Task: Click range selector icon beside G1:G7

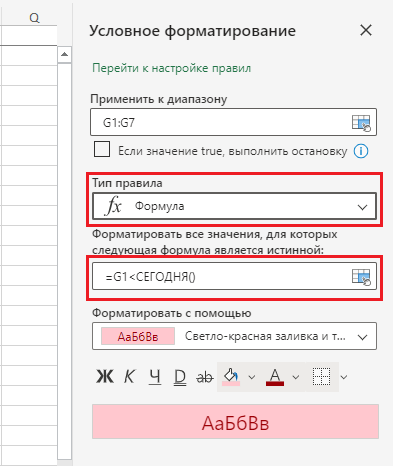Action: coord(361,123)
